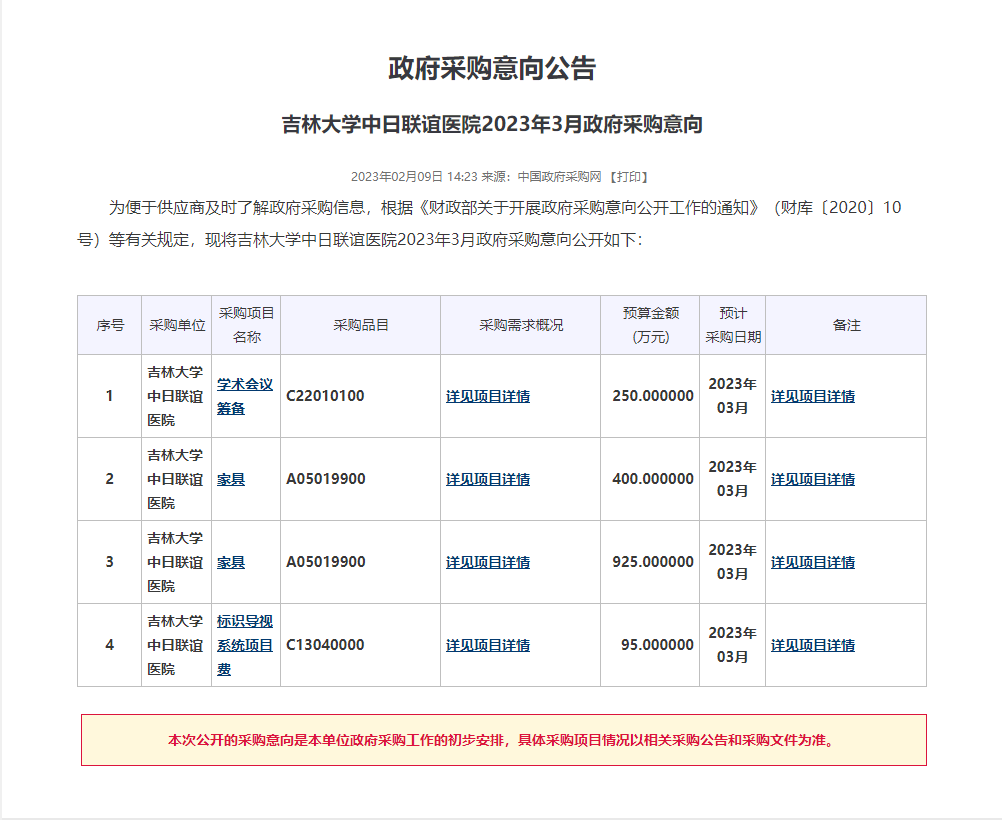Click the 925.000000 budget amount cell
1002x820 pixels.
652,562
